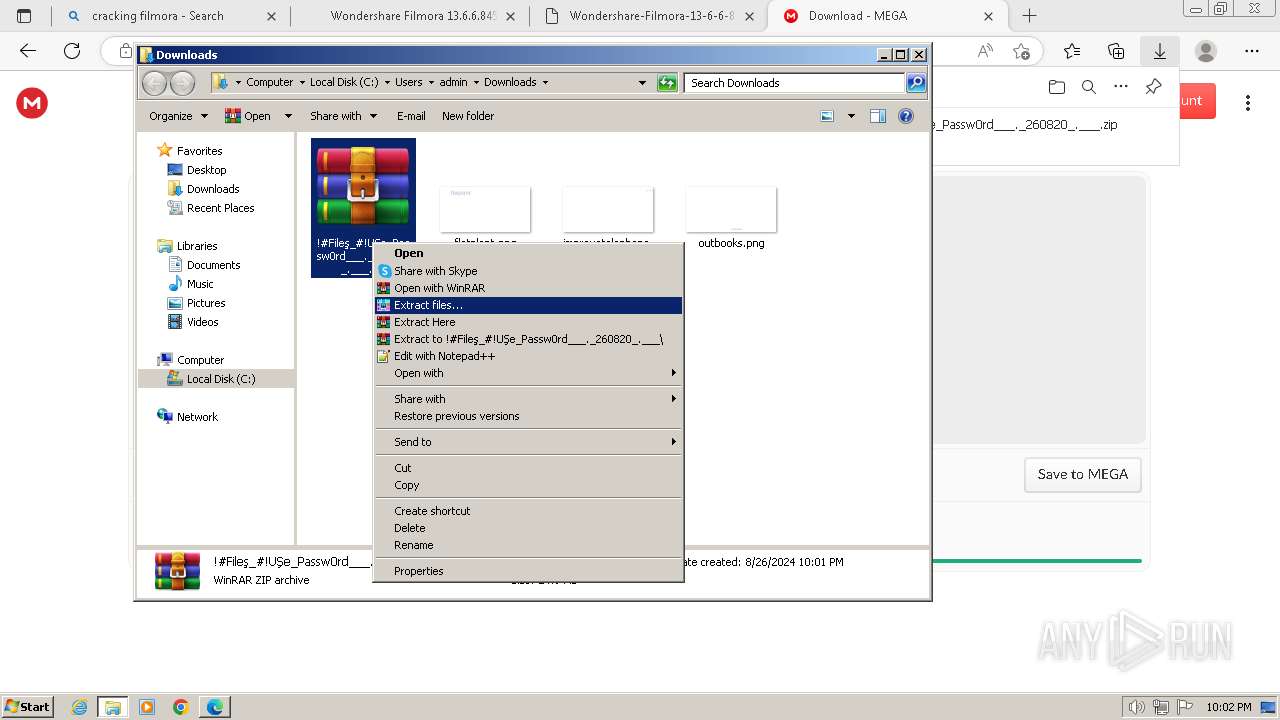The height and width of the screenshot is (720, 1280).
Task: Click the Explorer help icon
Action: pos(906,116)
